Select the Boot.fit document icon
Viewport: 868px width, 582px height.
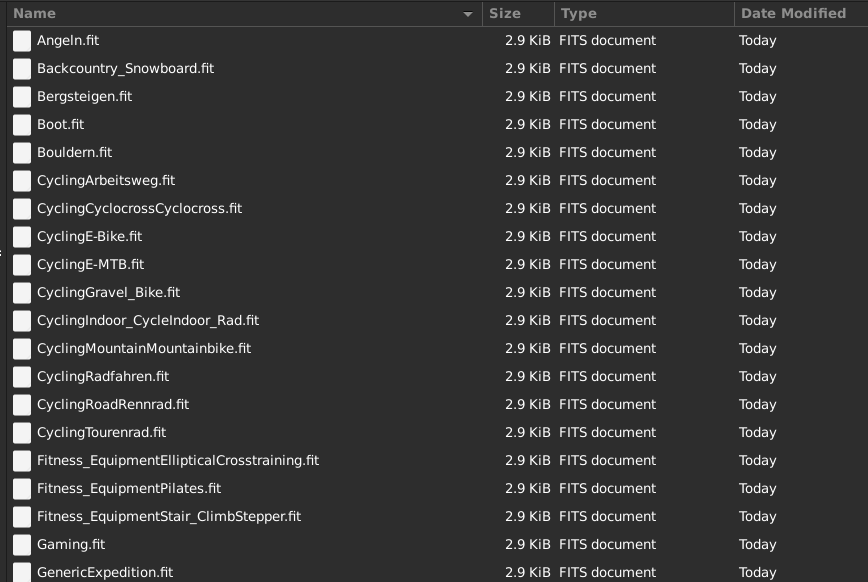coord(22,125)
